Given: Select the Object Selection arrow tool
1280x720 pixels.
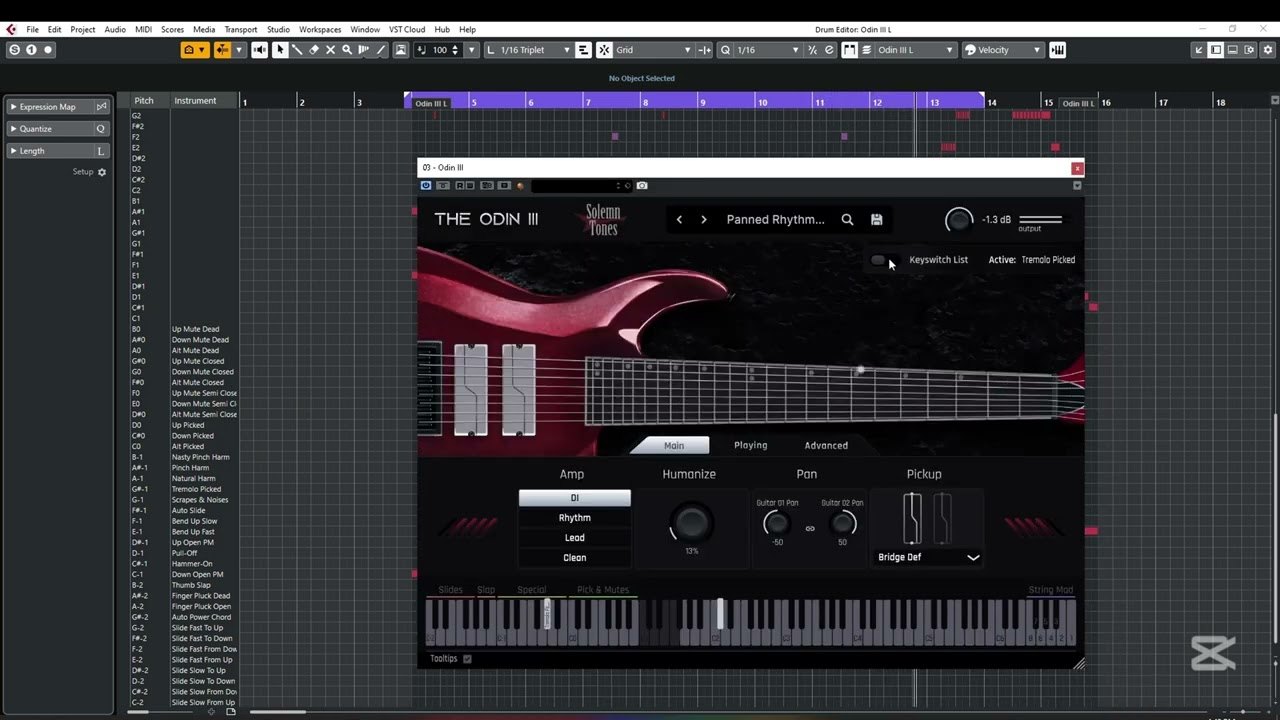Looking at the screenshot, I should [x=281, y=50].
